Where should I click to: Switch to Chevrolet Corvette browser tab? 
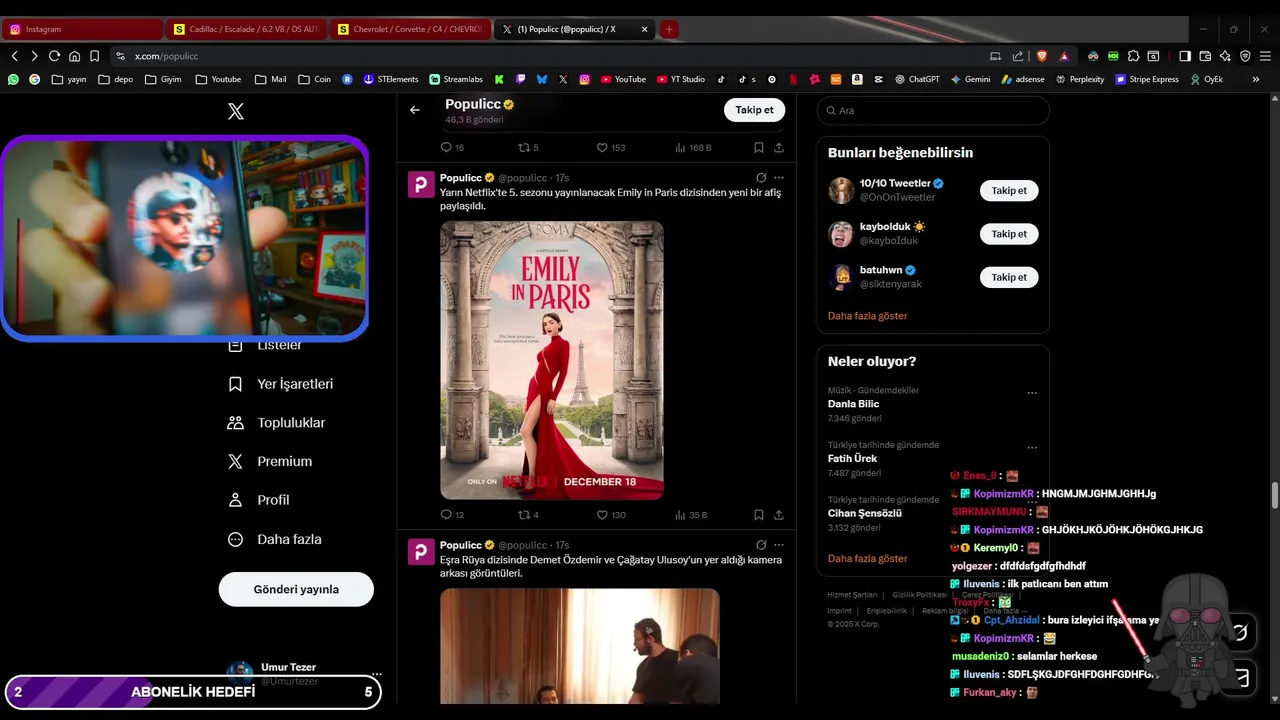411,29
